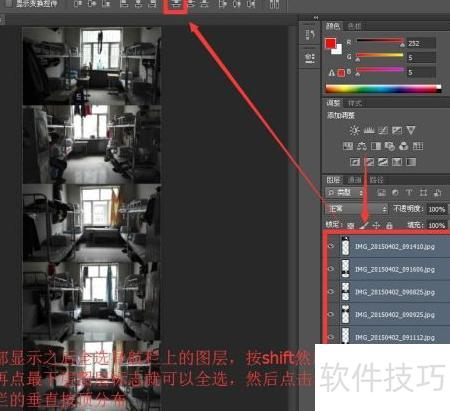
Task: Toggle lock all (padlock icon)
Action: pos(389,226)
